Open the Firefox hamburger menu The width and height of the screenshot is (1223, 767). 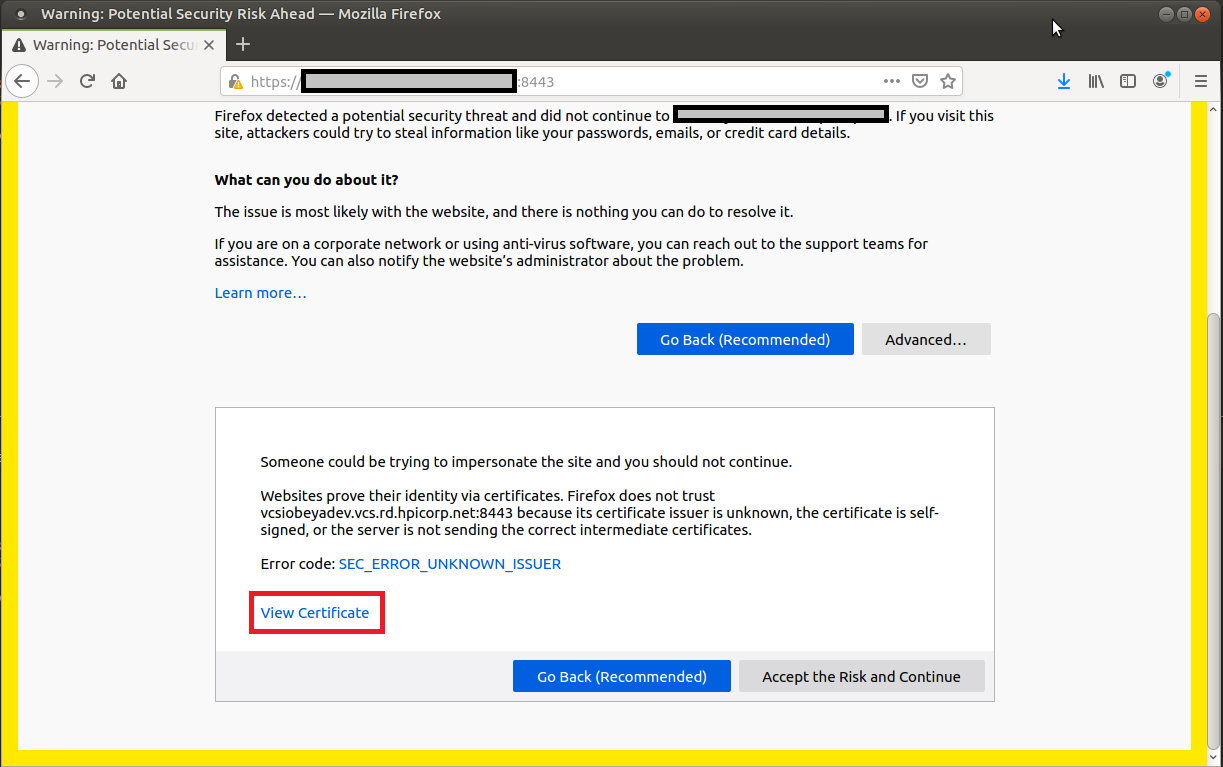click(x=1201, y=81)
